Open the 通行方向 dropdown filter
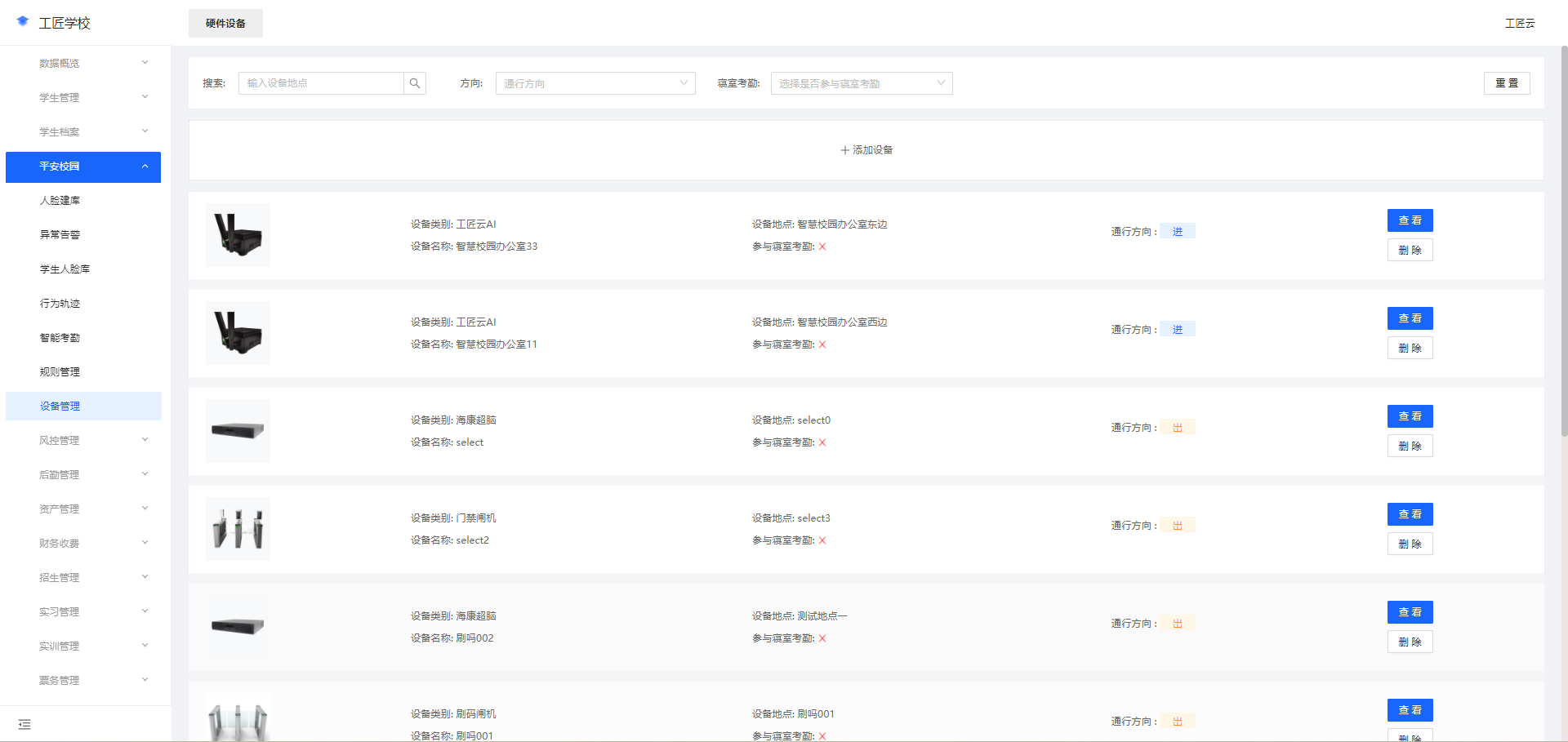 coord(595,82)
